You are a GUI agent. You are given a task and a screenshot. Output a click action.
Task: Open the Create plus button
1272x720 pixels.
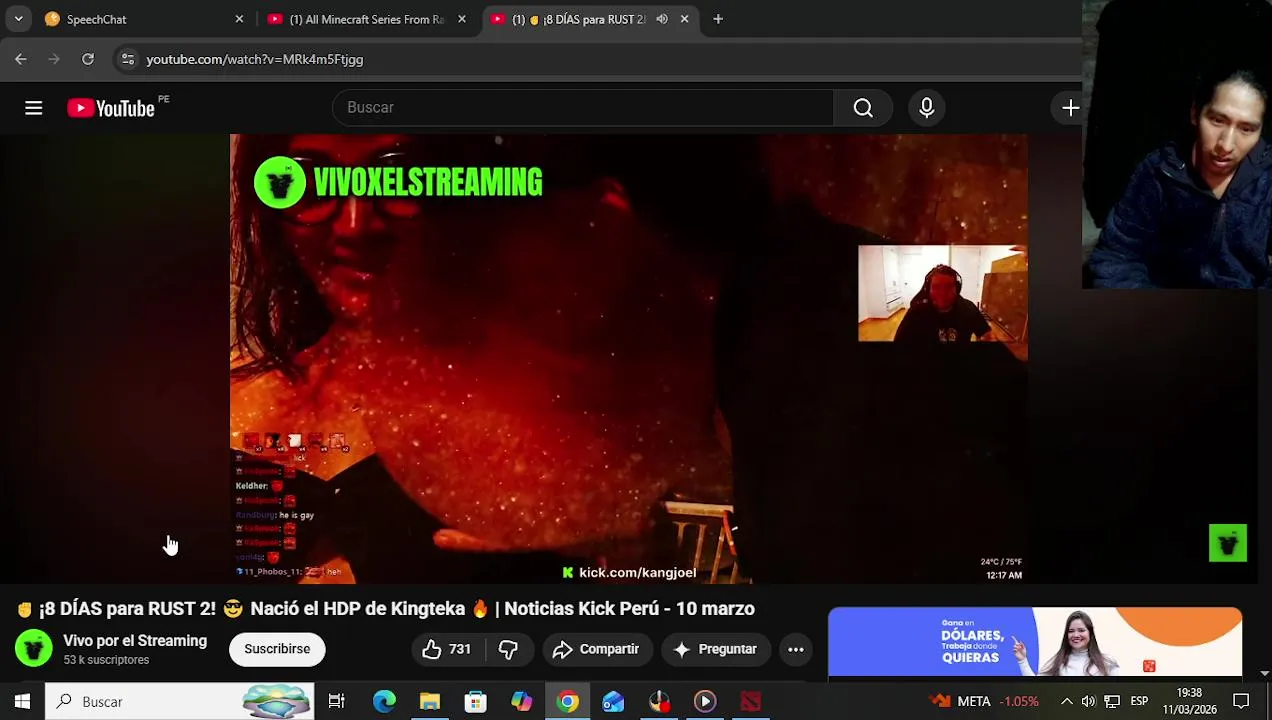[1070, 108]
